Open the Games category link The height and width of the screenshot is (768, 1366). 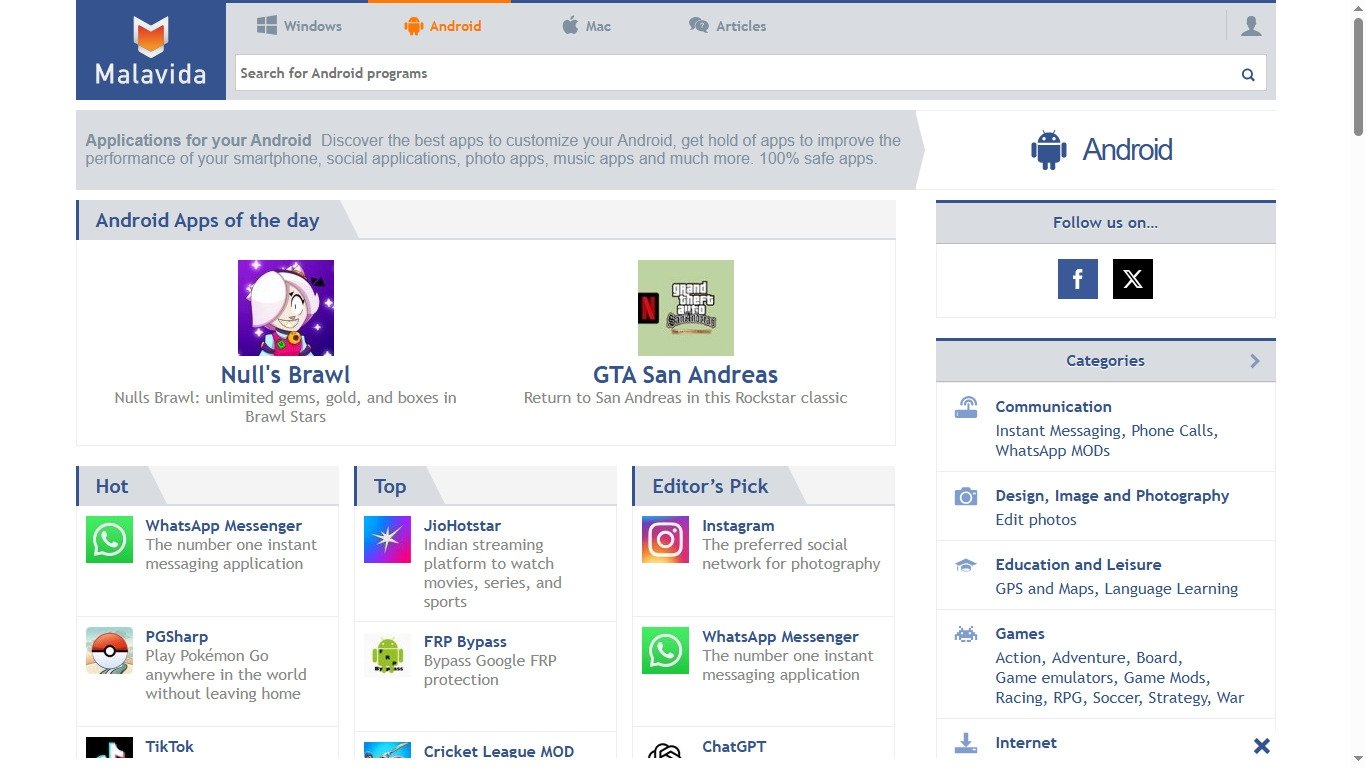point(1020,634)
